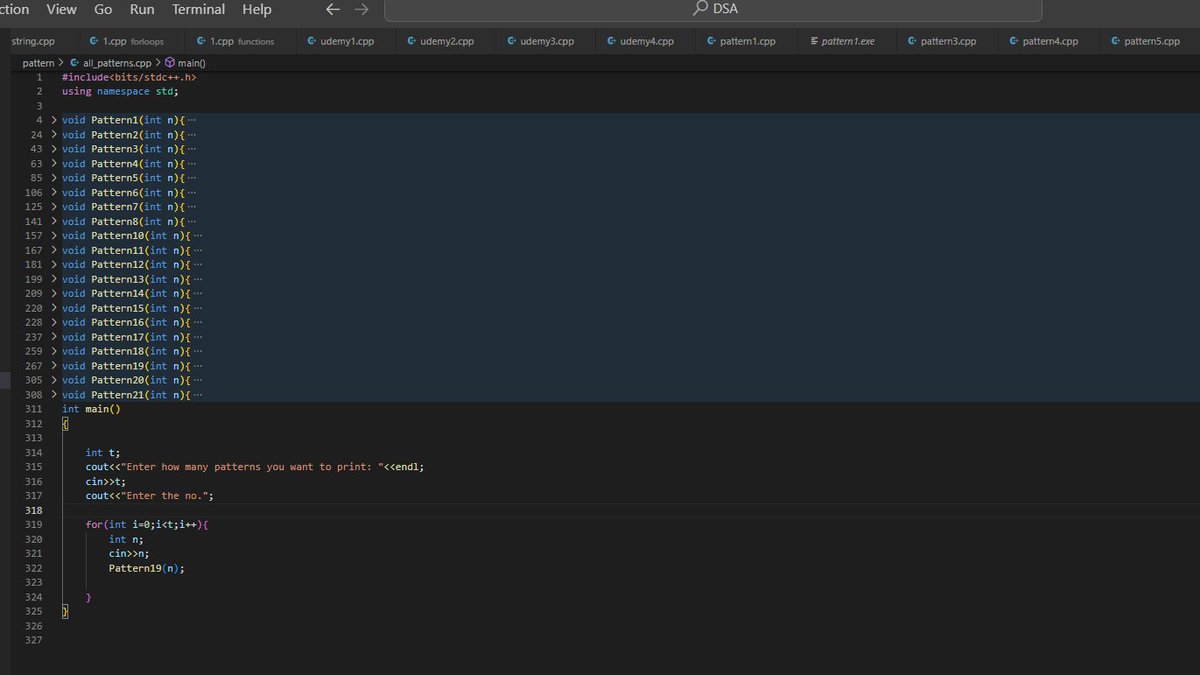Click the for loop line in main
Image resolution: width=1200 pixels, height=675 pixels.
tap(147, 525)
